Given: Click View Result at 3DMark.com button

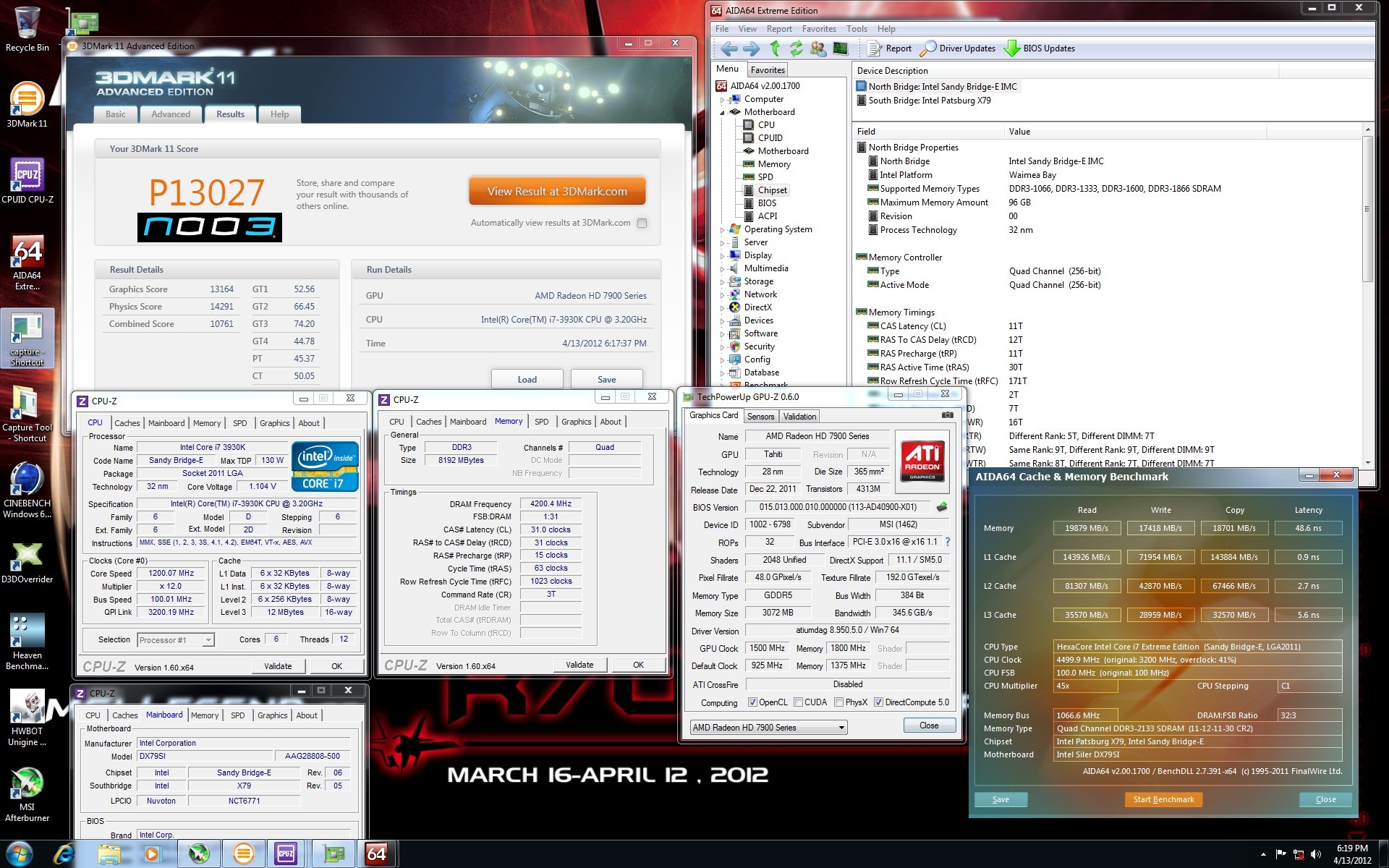Looking at the screenshot, I should [556, 192].
